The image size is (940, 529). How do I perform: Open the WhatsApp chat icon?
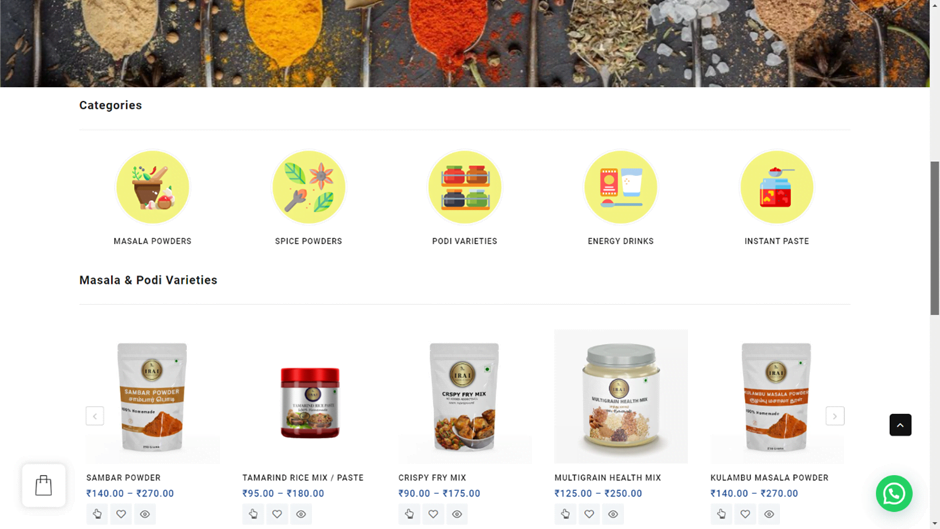coord(894,494)
